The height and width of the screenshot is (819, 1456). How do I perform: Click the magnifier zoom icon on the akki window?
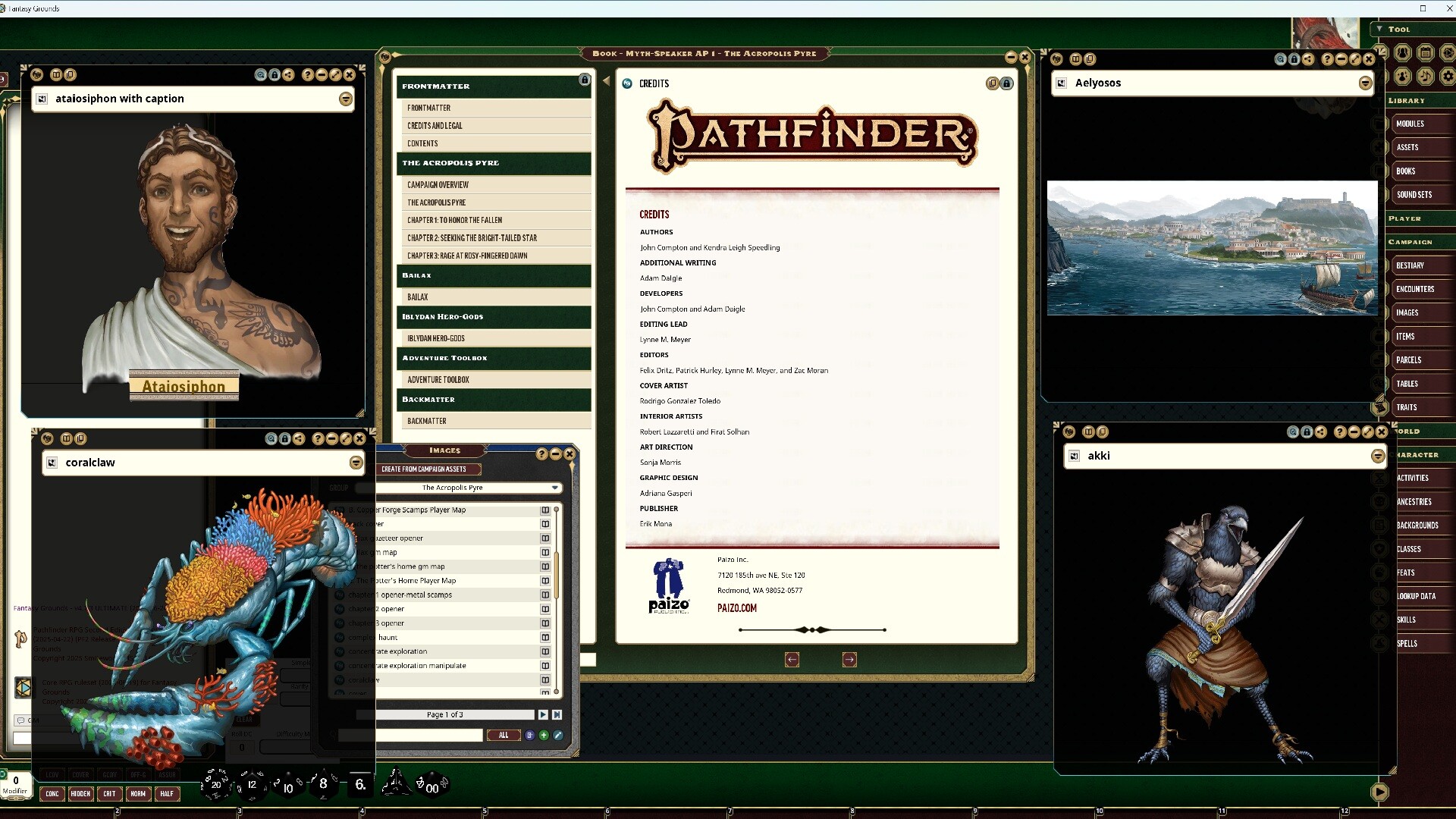1292,431
